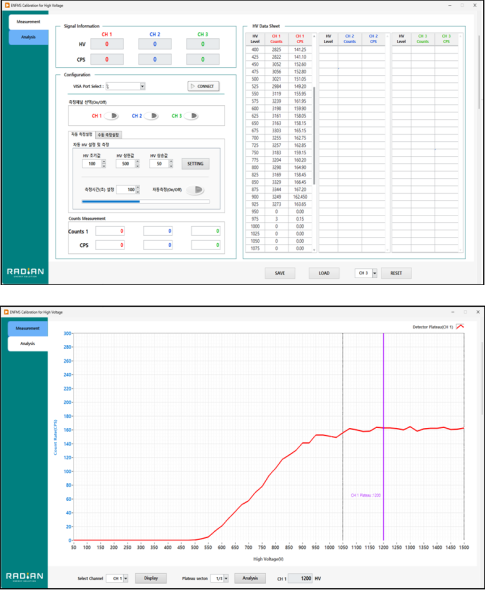Viewport: 485px width, 590px height.
Task: Click the Display button
Action: pyautogui.click(x=151, y=578)
